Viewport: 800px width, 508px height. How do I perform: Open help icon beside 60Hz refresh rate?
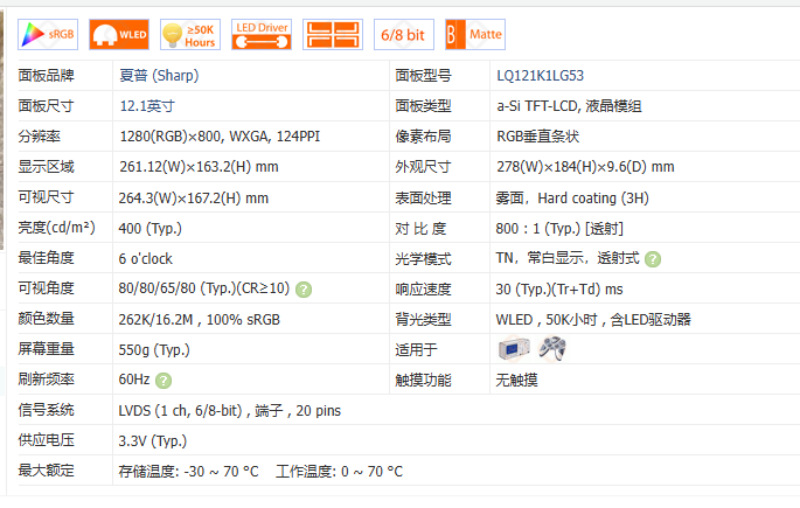[x=163, y=380]
